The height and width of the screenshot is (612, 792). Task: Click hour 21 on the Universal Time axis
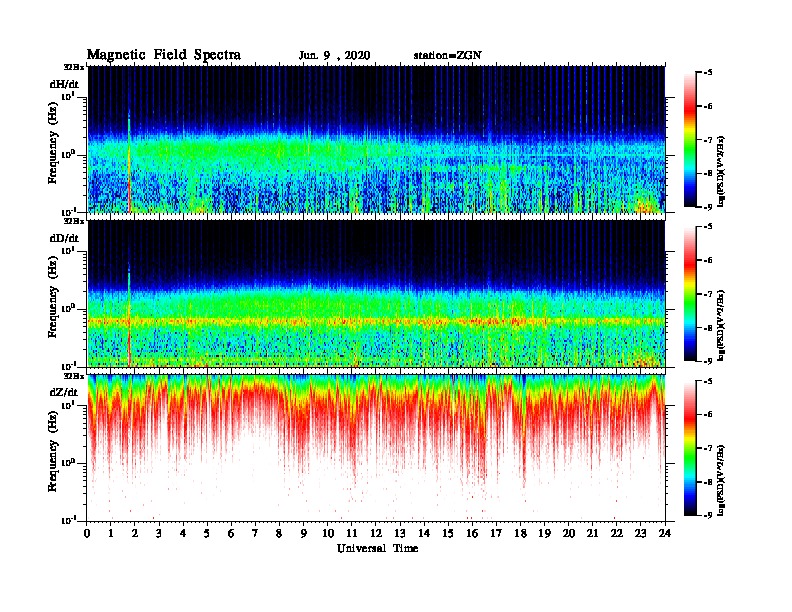pyautogui.click(x=592, y=533)
